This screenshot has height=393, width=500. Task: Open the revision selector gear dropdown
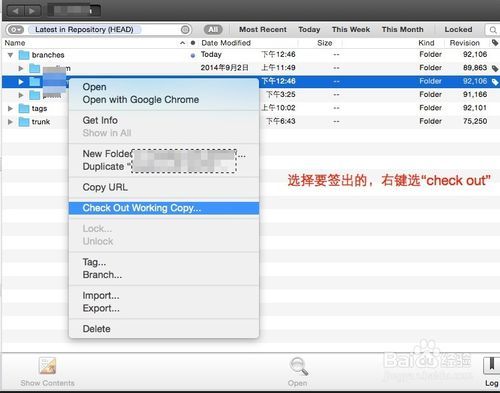point(15,30)
